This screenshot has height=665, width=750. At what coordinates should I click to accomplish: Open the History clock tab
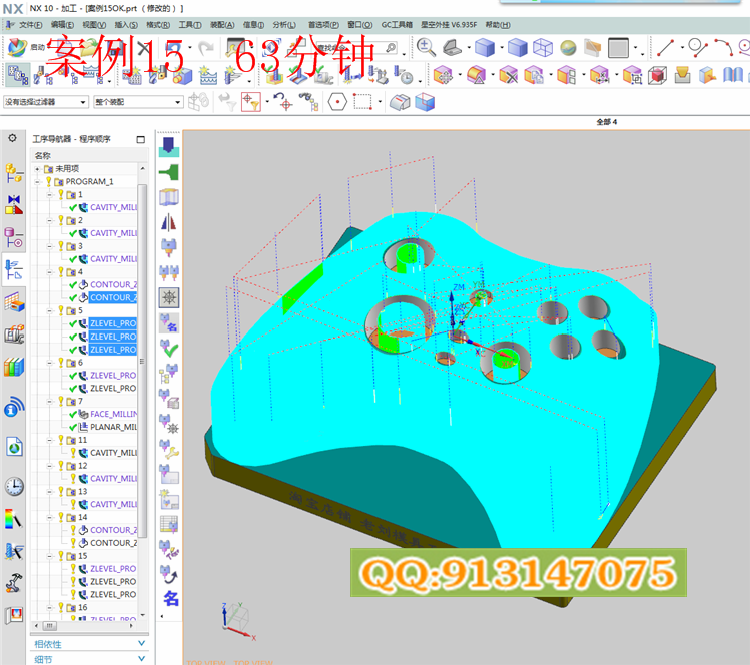tap(14, 487)
